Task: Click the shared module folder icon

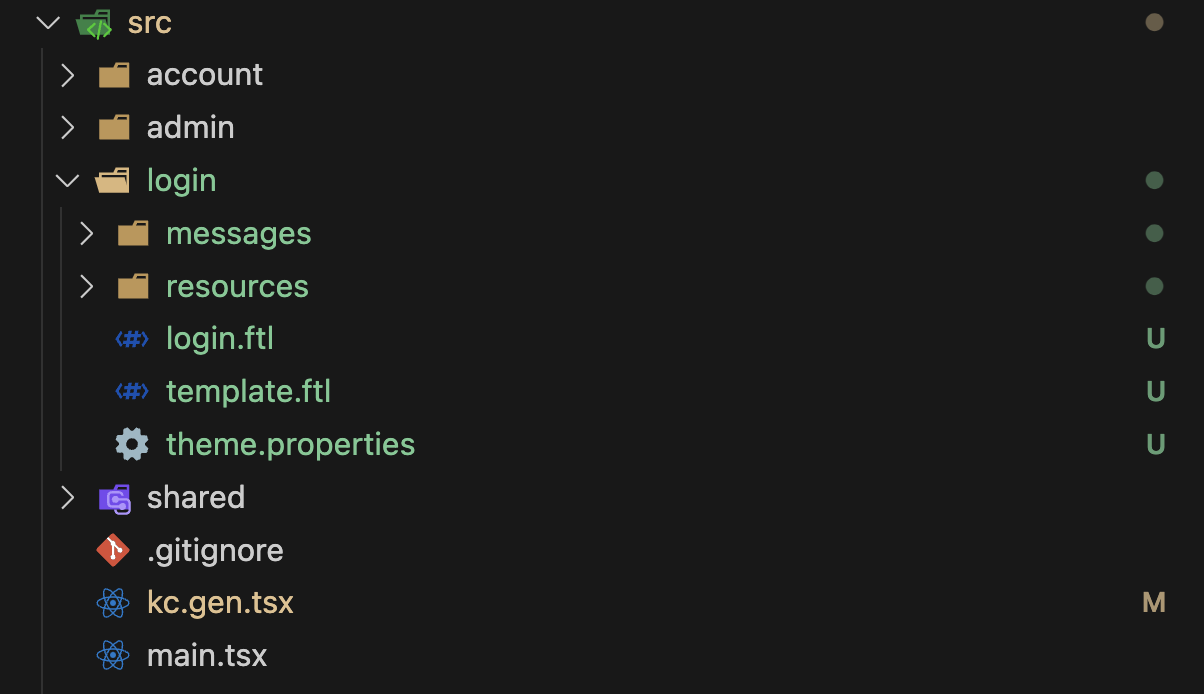Action: tap(112, 497)
